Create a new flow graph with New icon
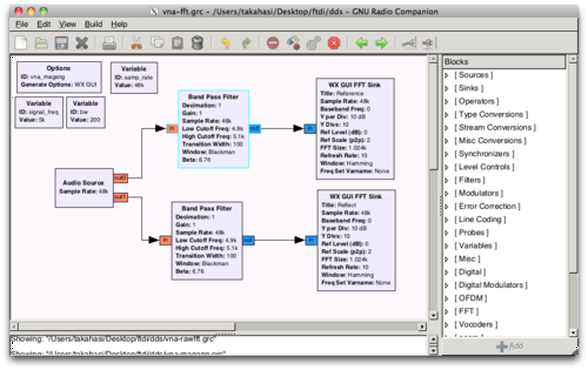 coord(21,43)
